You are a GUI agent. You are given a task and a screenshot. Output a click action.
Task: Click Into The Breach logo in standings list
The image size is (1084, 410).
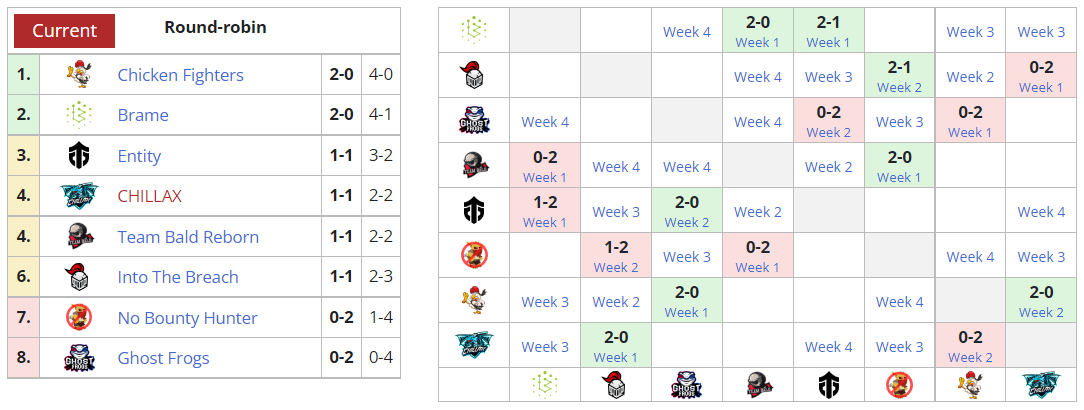[78, 277]
